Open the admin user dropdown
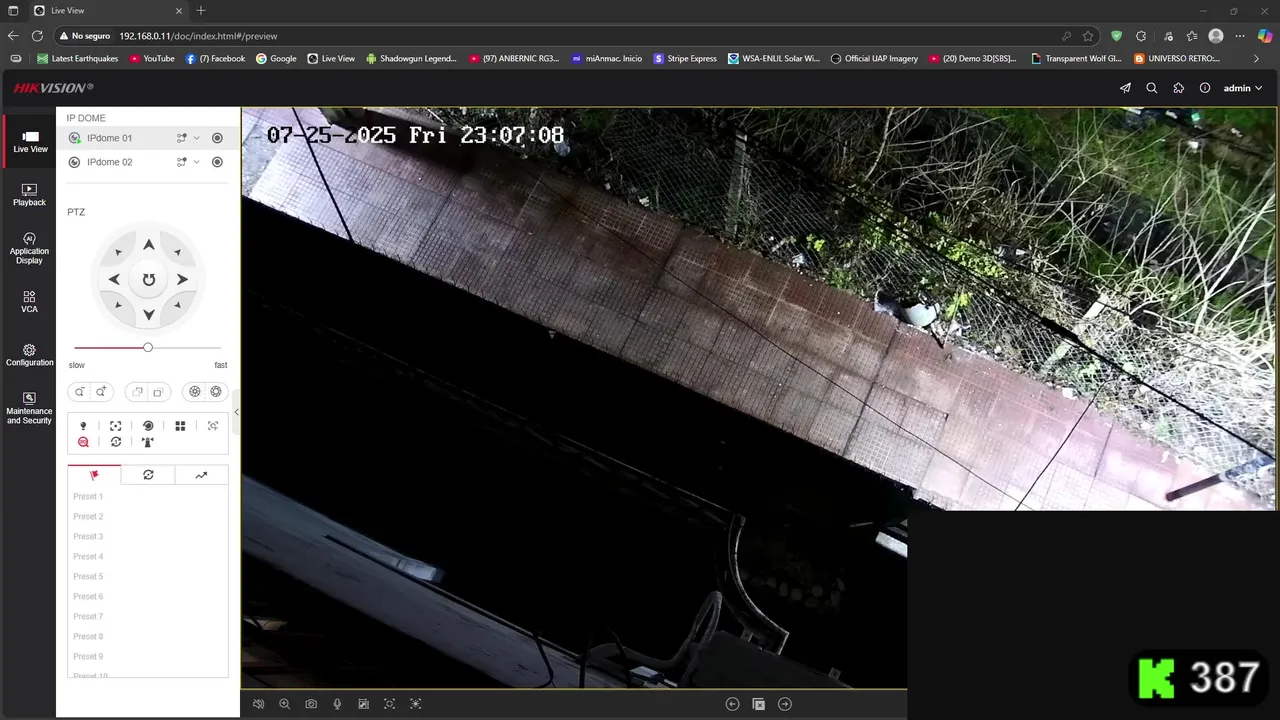 click(1243, 88)
